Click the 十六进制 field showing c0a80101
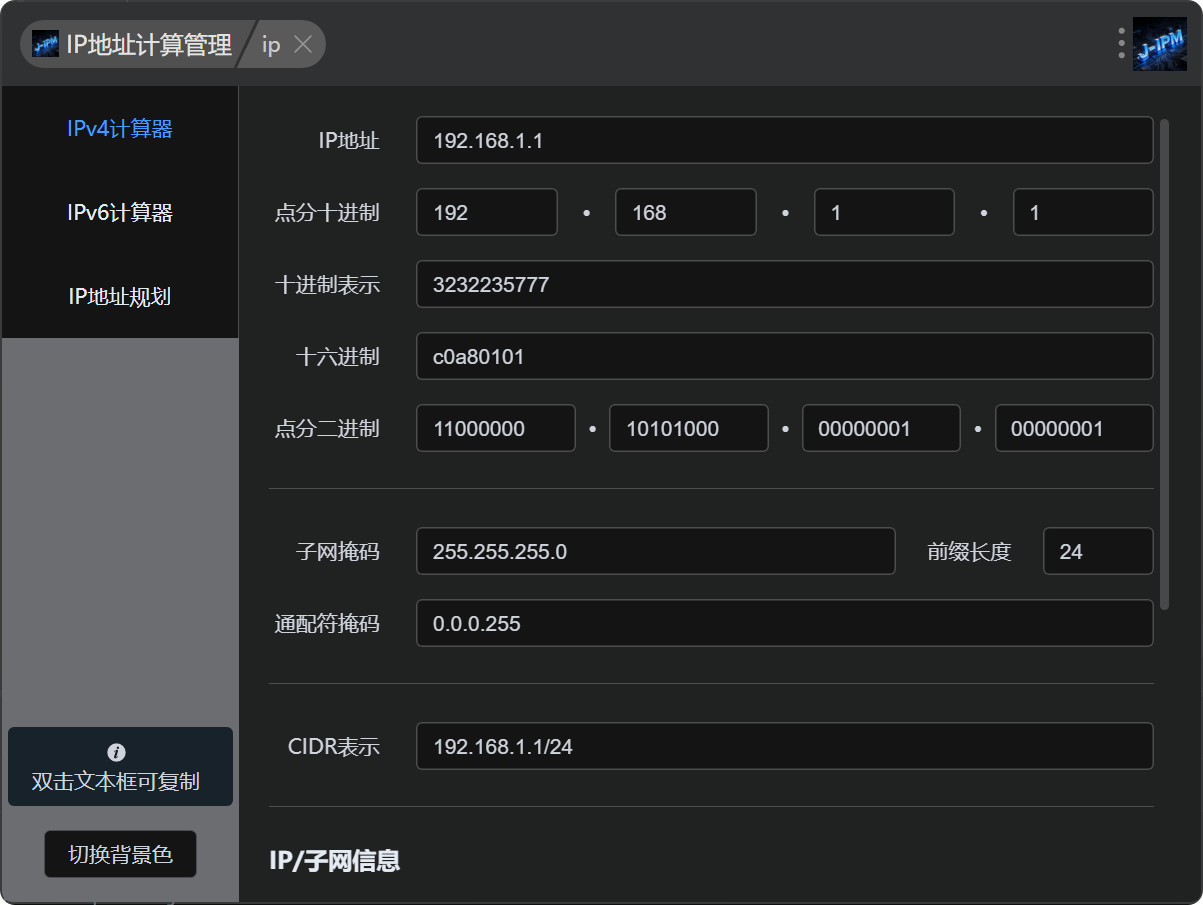Viewport: 1203px width, 905px height. 784,357
